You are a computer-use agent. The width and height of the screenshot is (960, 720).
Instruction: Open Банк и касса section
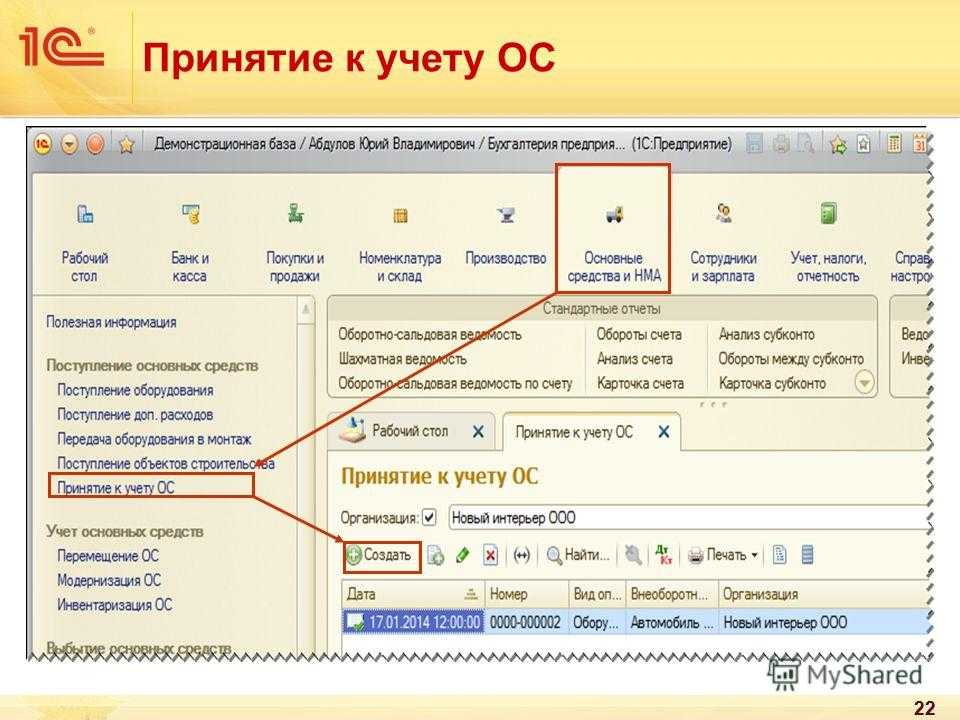click(x=190, y=244)
